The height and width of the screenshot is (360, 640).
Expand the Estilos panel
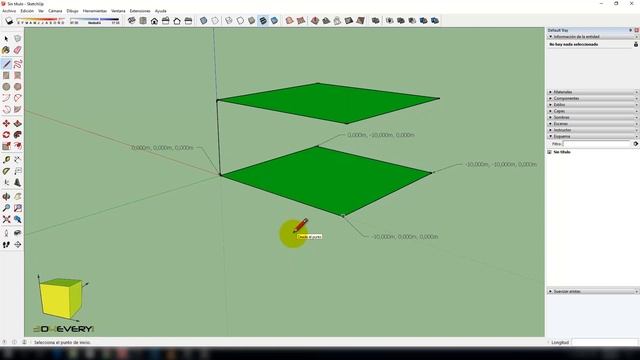(593, 104)
